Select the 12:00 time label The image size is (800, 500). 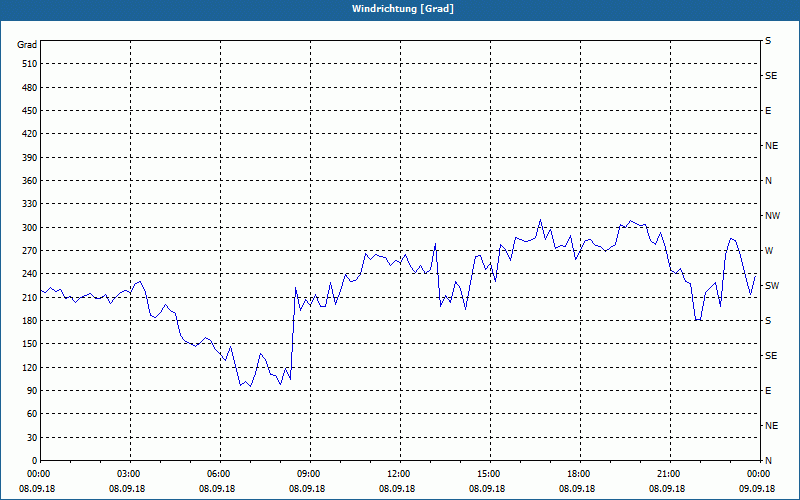[401, 473]
